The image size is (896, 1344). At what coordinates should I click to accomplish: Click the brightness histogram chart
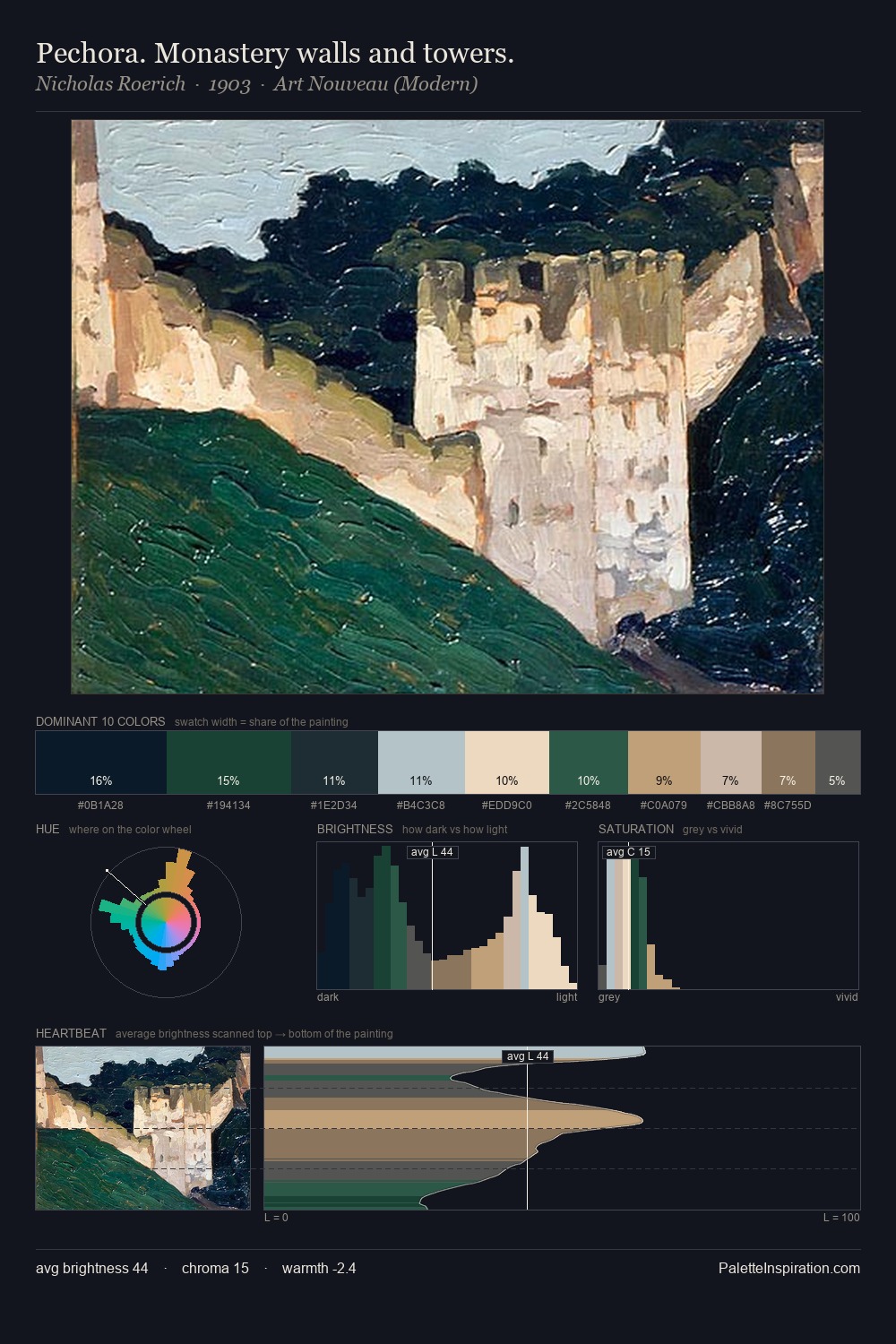click(447, 916)
